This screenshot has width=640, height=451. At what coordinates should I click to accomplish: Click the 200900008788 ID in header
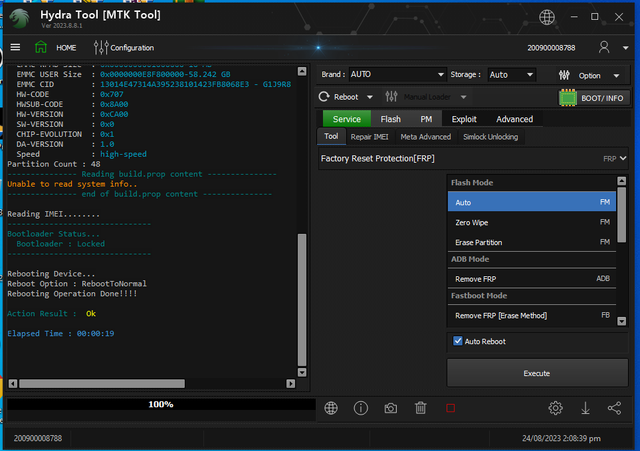[x=551, y=48]
